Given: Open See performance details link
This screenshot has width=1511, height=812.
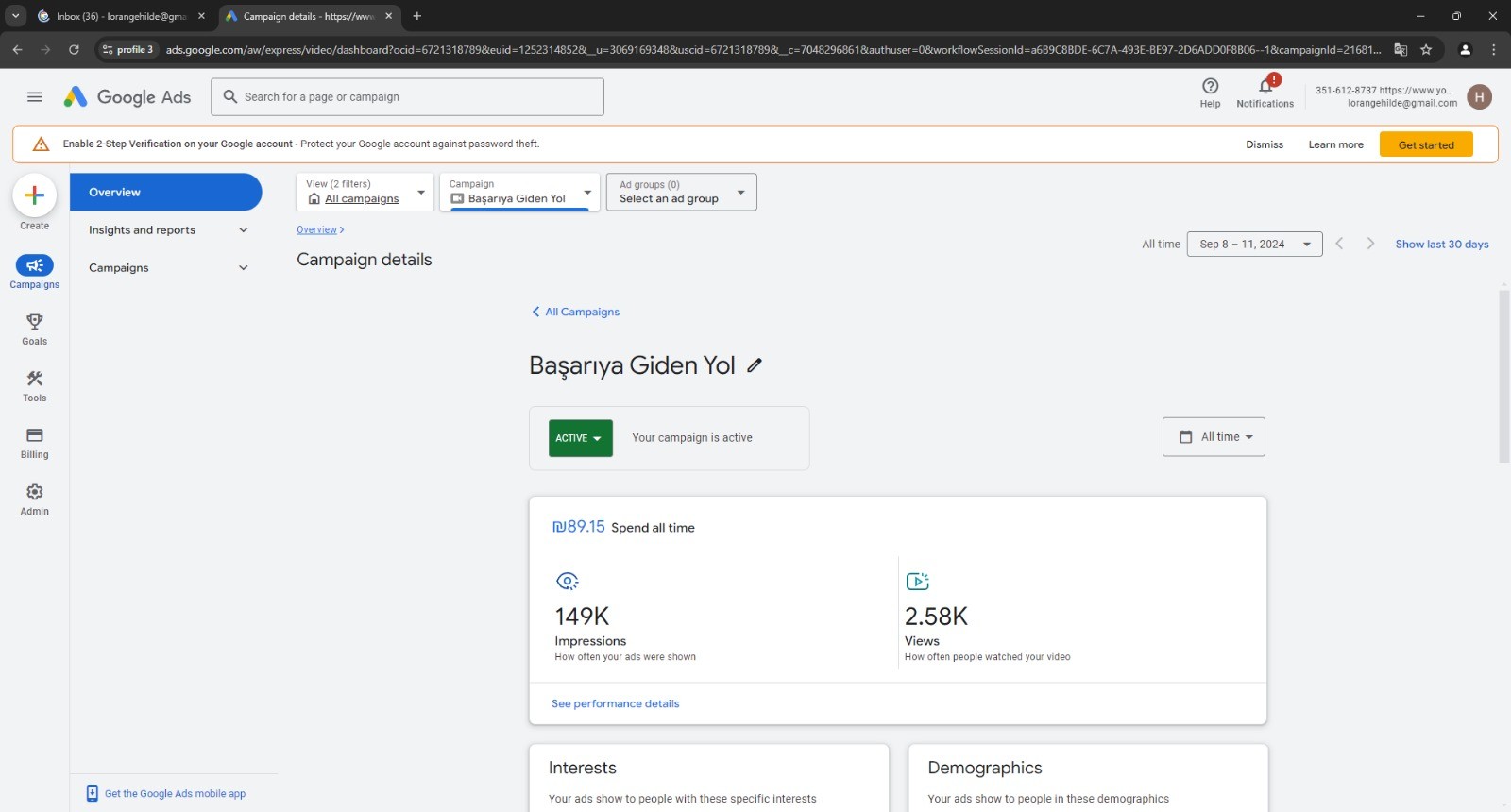Looking at the screenshot, I should coord(615,703).
